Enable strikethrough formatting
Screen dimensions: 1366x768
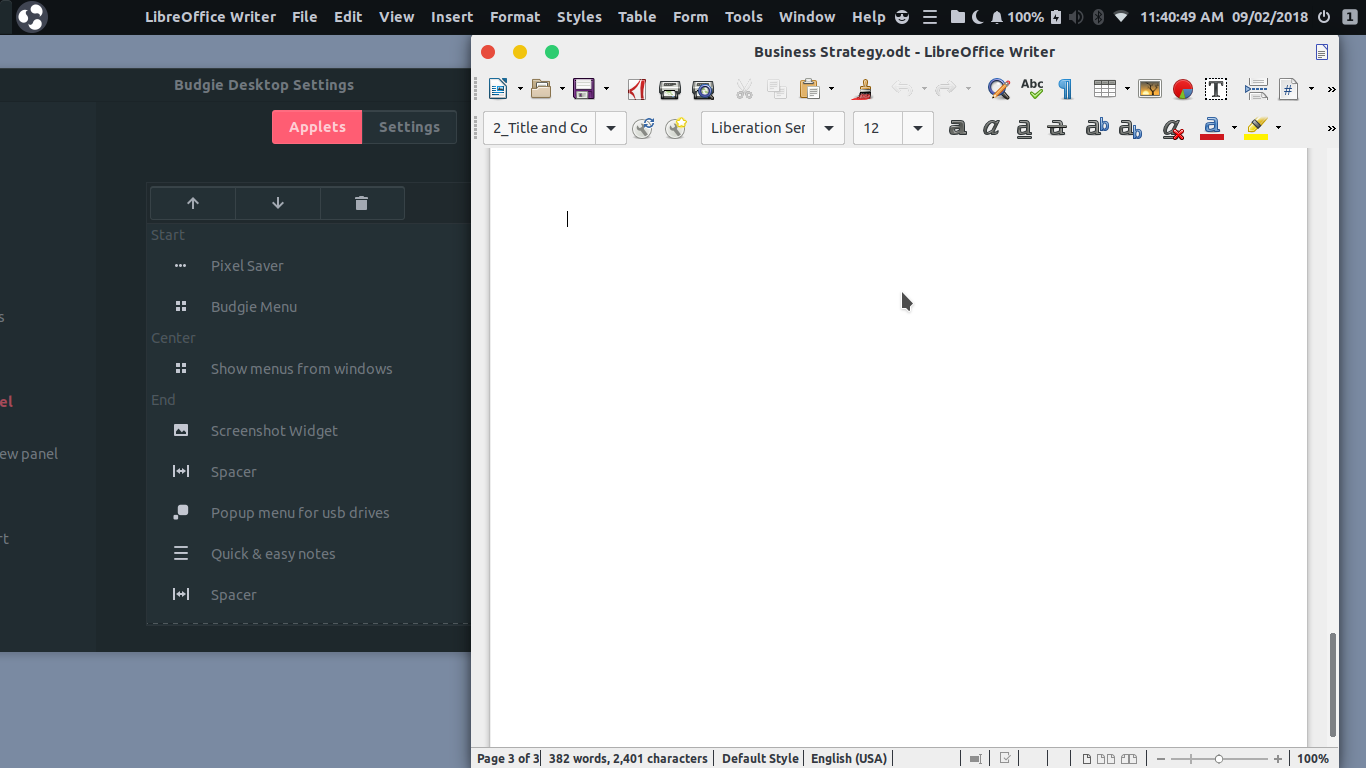1057,128
